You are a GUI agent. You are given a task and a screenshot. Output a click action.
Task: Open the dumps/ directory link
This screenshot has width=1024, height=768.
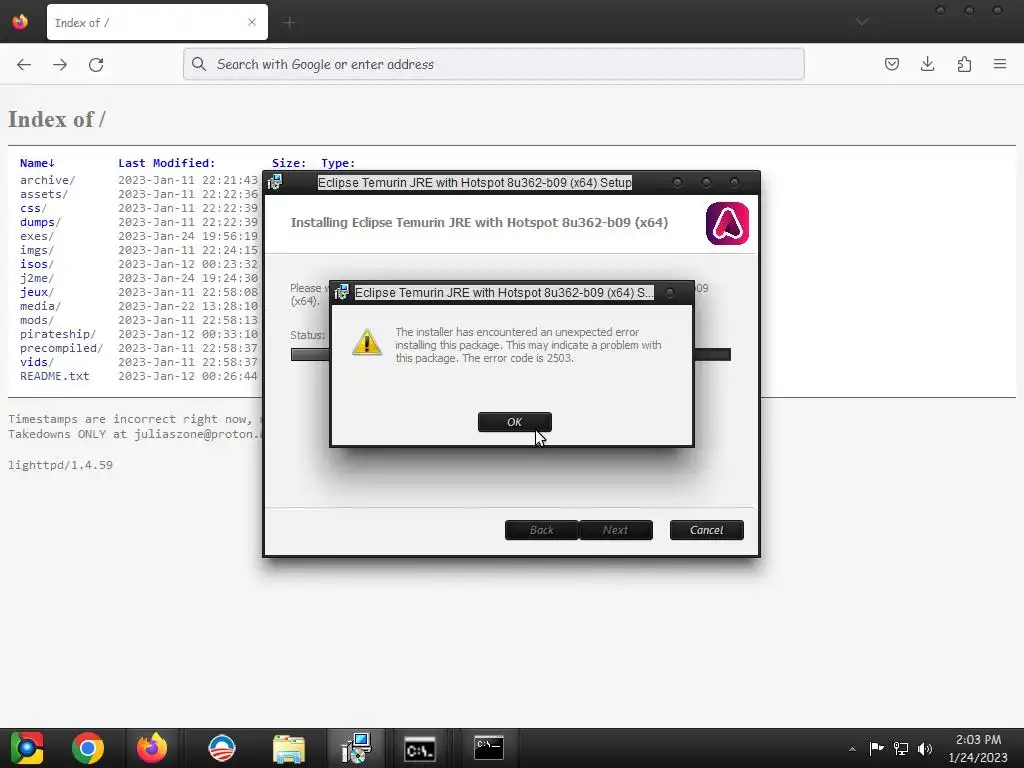coord(40,222)
